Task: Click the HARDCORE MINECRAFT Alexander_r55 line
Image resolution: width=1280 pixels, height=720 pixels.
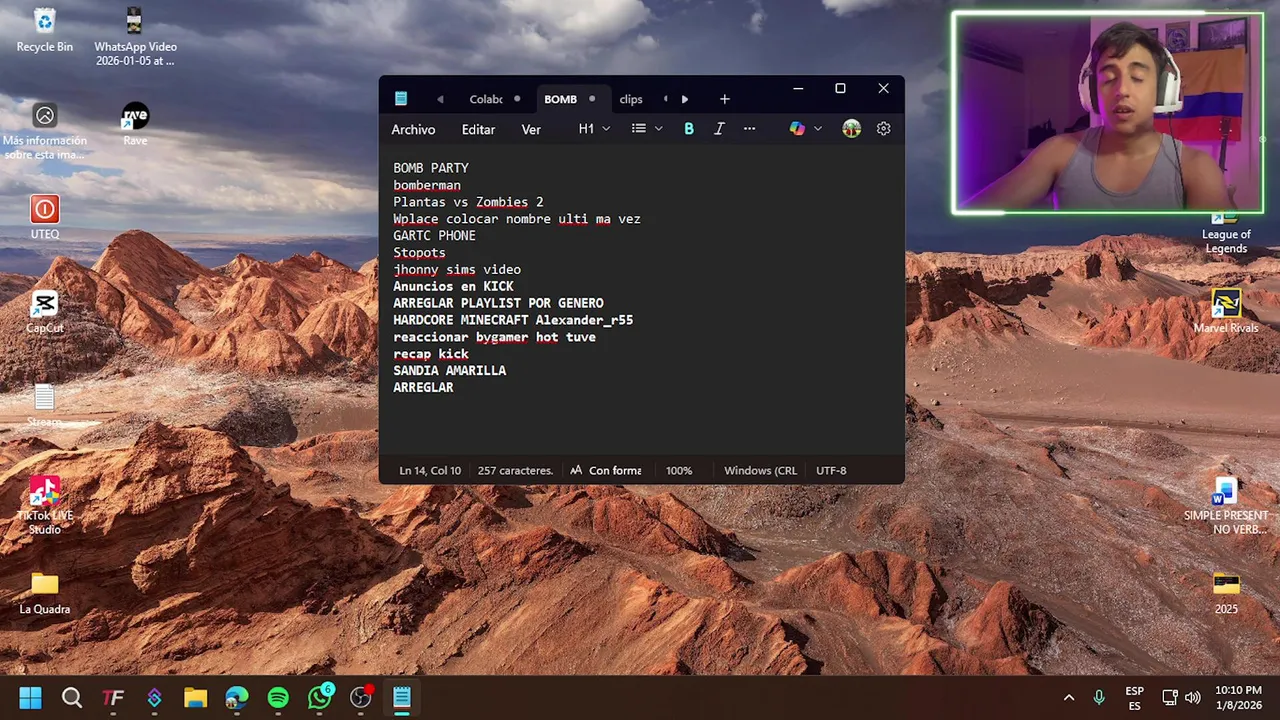Action: [513, 320]
